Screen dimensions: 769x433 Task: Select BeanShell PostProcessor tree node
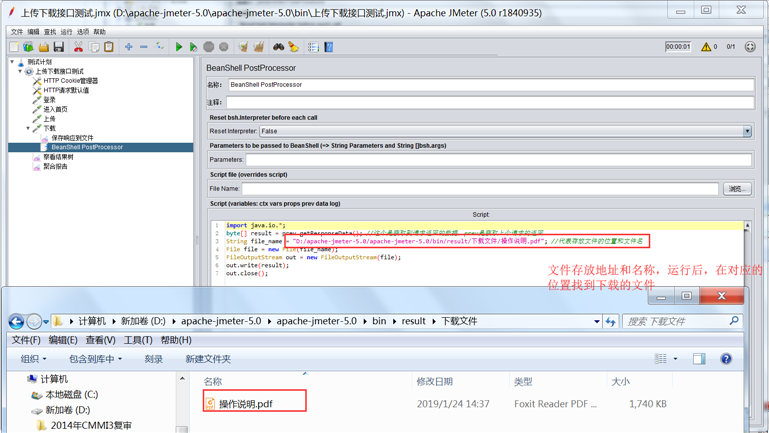(87, 147)
